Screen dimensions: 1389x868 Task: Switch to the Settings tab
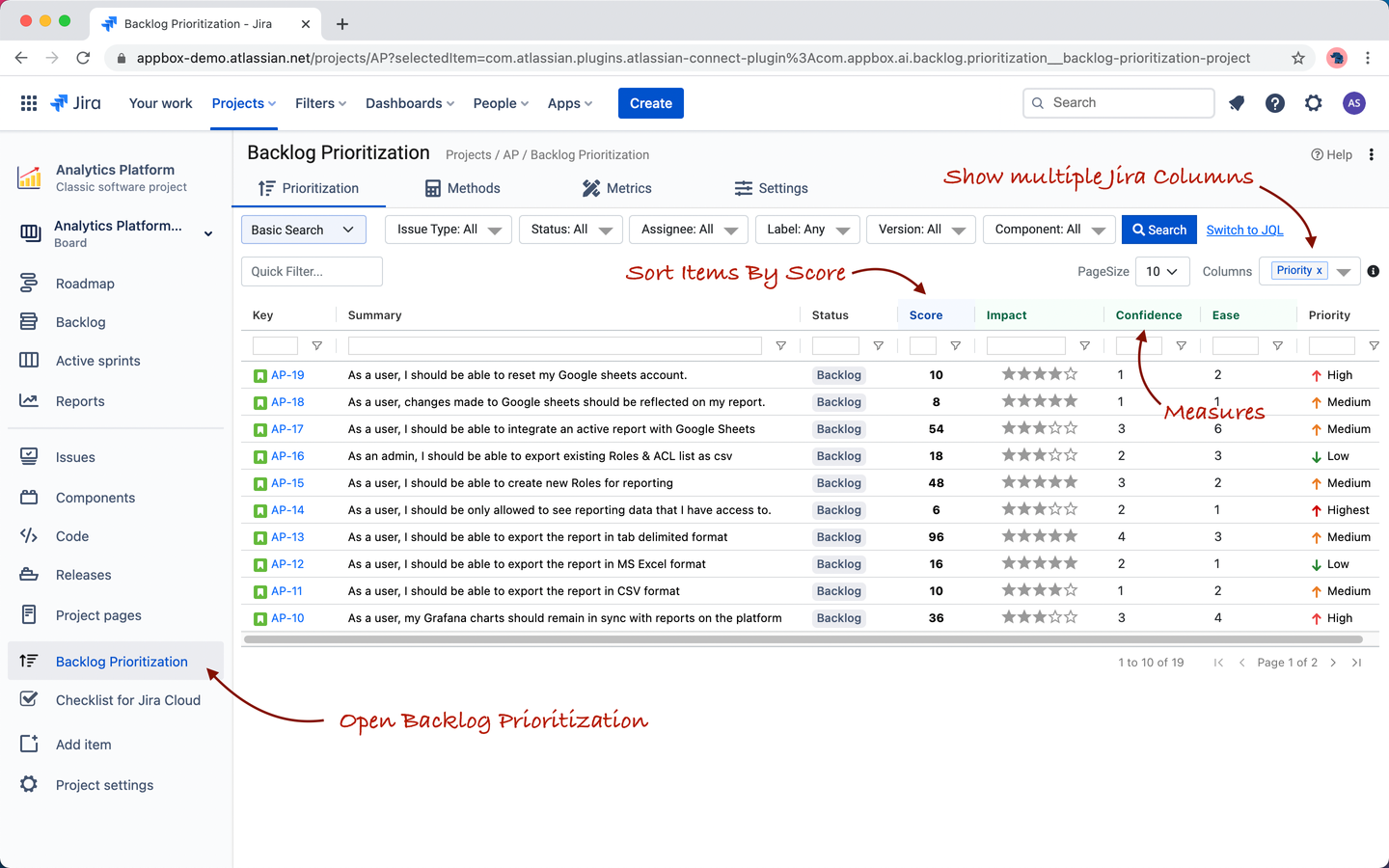click(771, 188)
